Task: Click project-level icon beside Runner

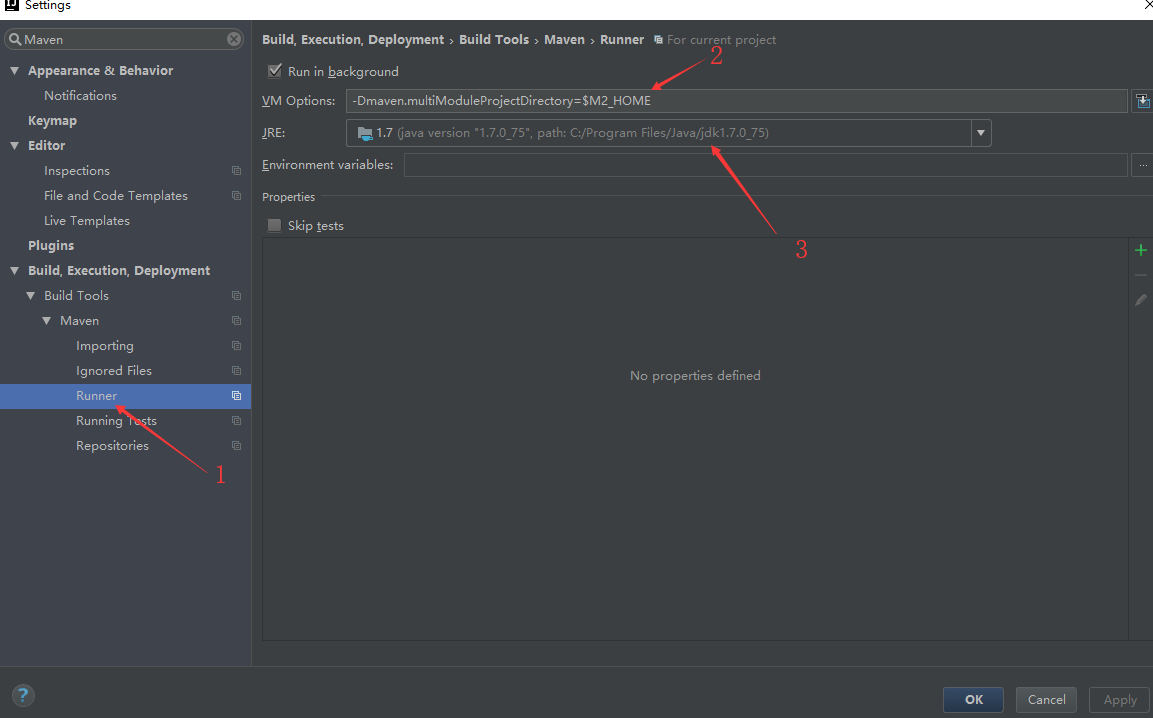Action: [236, 396]
